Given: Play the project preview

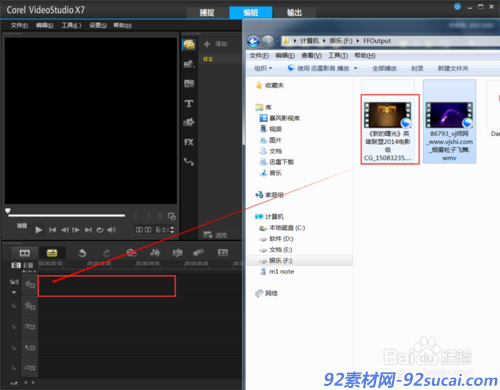Looking at the screenshot, I should [39, 230].
